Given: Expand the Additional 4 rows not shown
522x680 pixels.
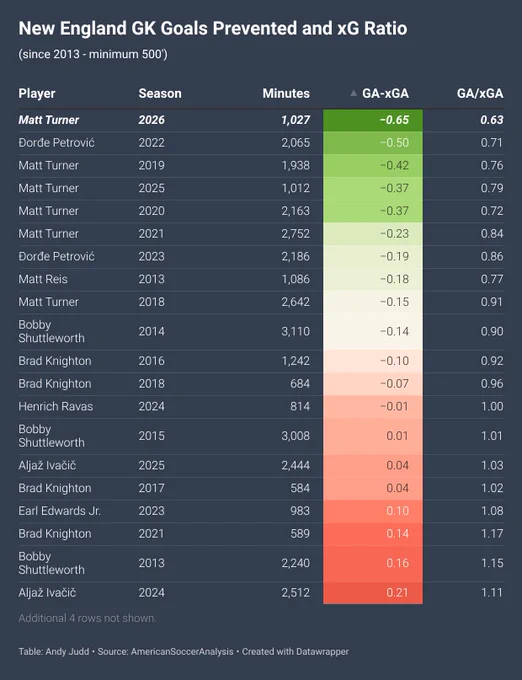Looking at the screenshot, I should (87, 618).
